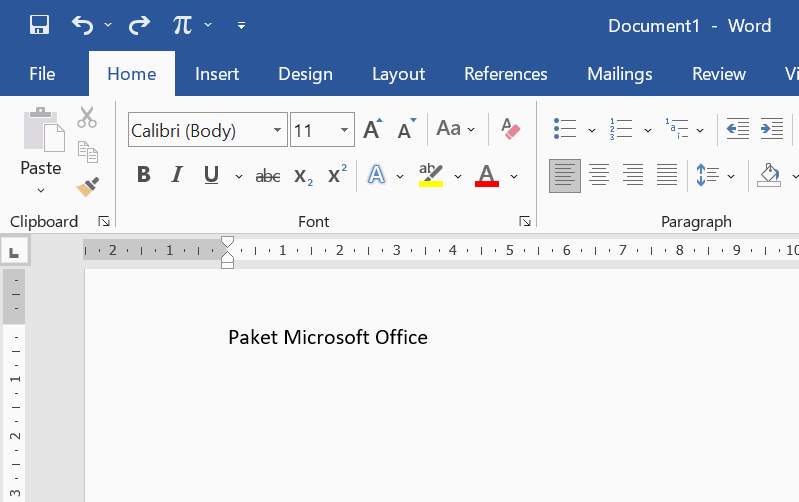
Task: Toggle Strikethrough abc formatting
Action: (x=268, y=176)
